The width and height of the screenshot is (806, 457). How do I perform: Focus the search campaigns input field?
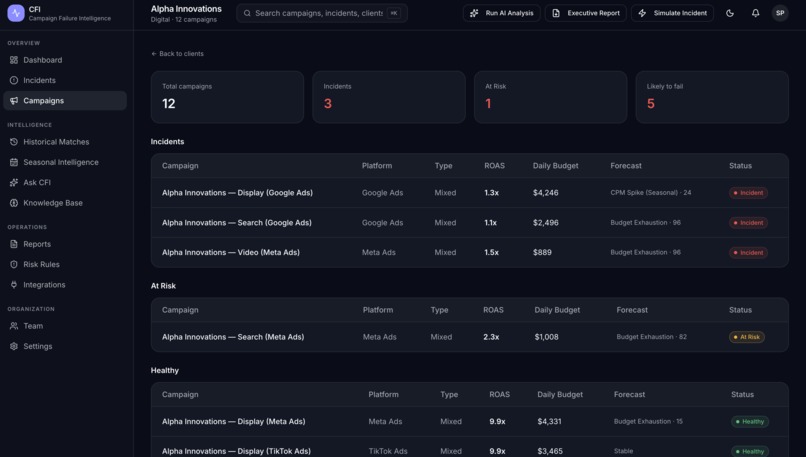pyautogui.click(x=322, y=13)
